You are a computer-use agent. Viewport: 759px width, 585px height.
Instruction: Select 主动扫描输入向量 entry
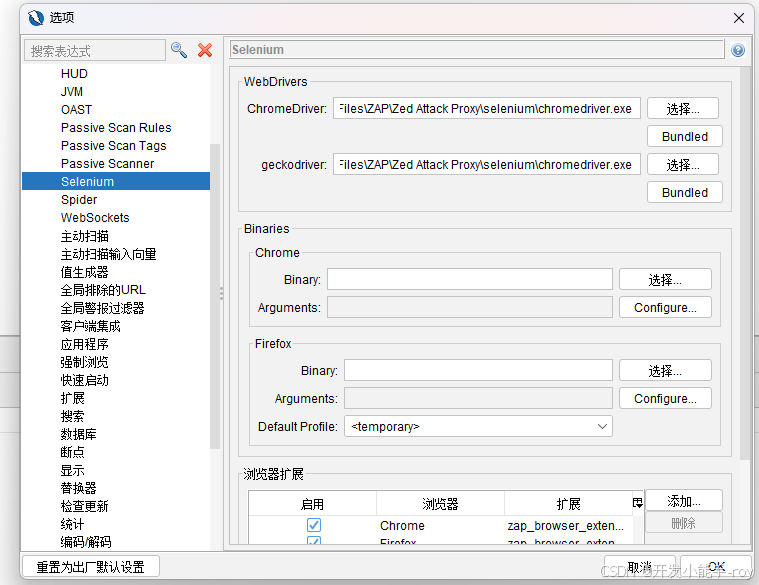click(x=108, y=254)
